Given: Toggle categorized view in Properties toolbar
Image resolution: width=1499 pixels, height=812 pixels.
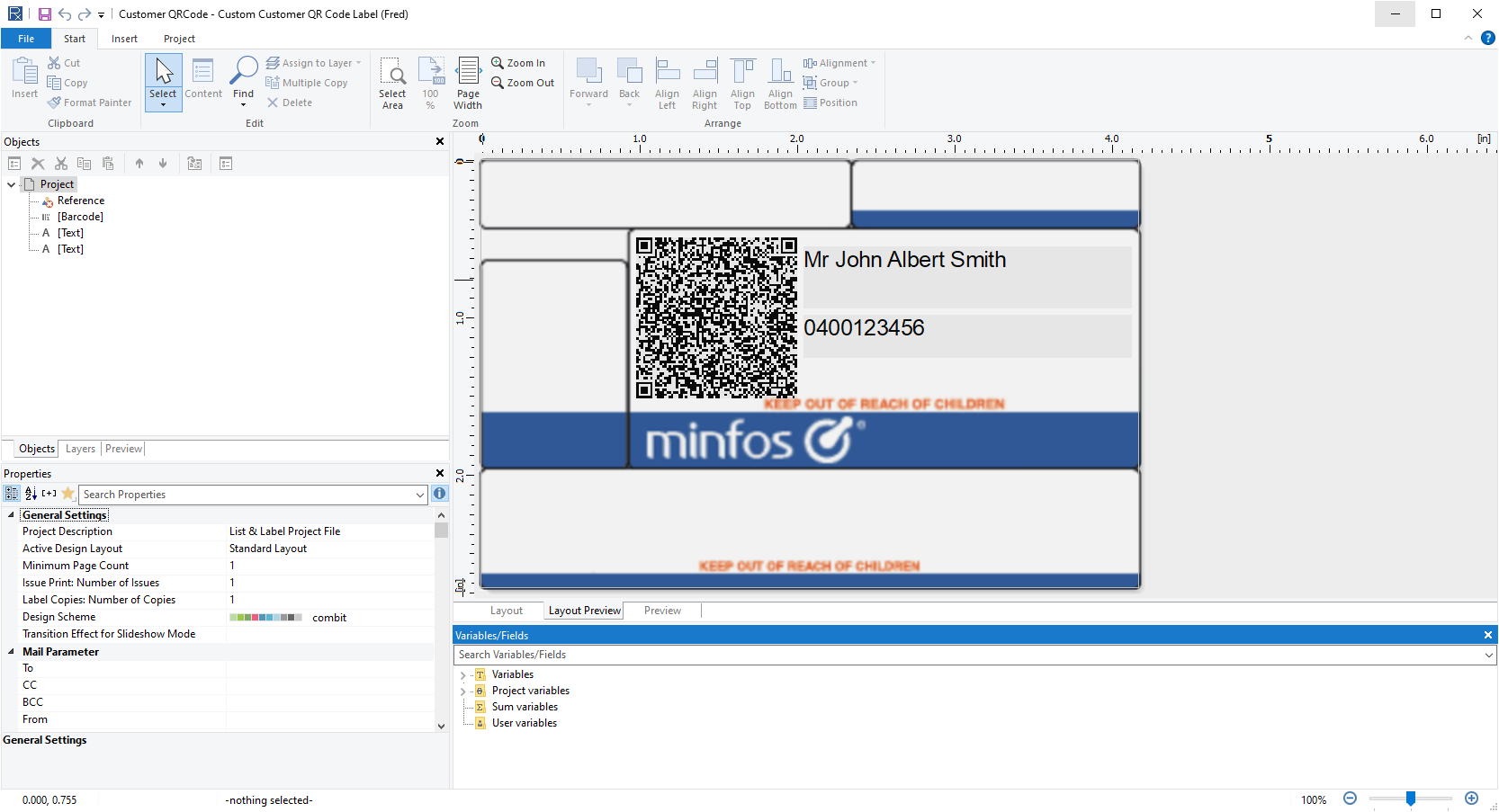Looking at the screenshot, I should pos(12,494).
